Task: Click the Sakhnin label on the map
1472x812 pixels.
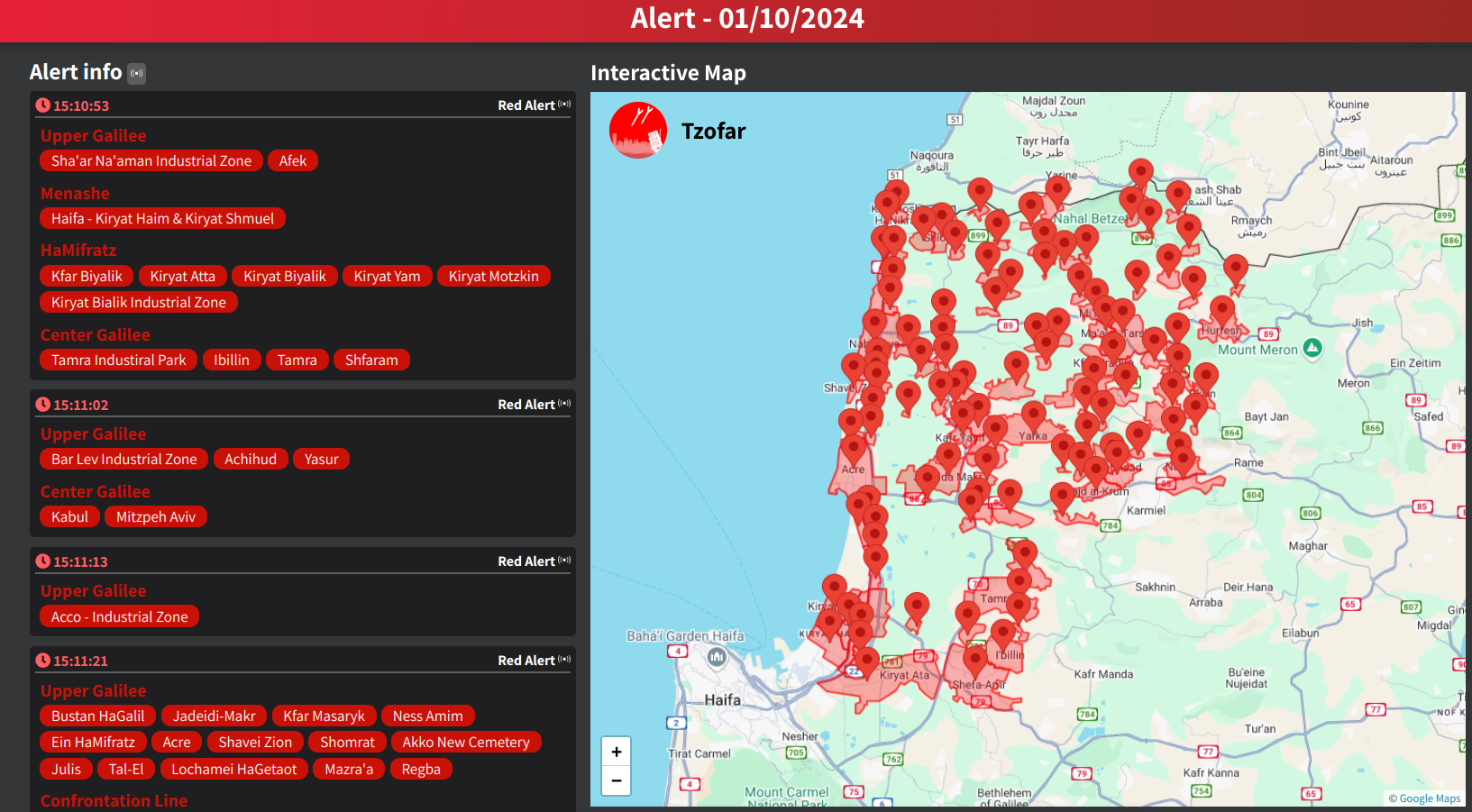Action: point(1155,587)
